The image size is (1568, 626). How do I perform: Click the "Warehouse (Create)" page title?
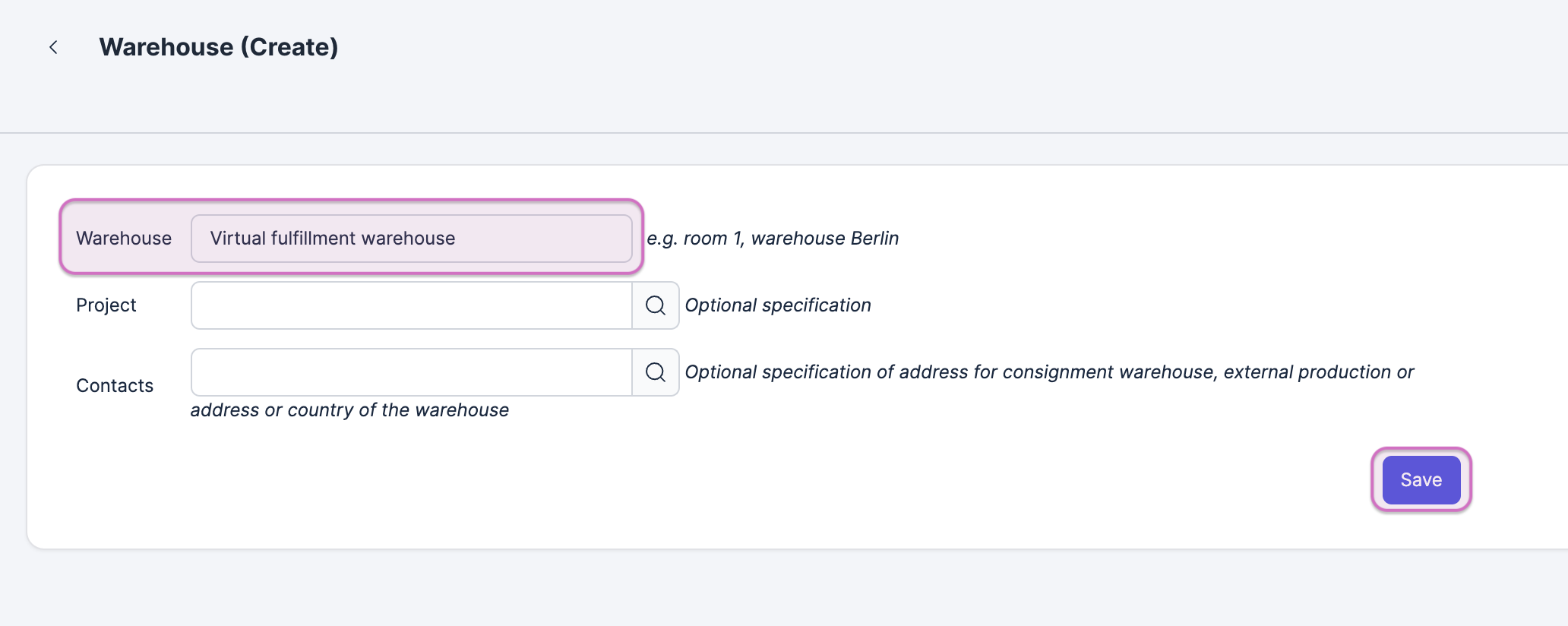click(218, 47)
